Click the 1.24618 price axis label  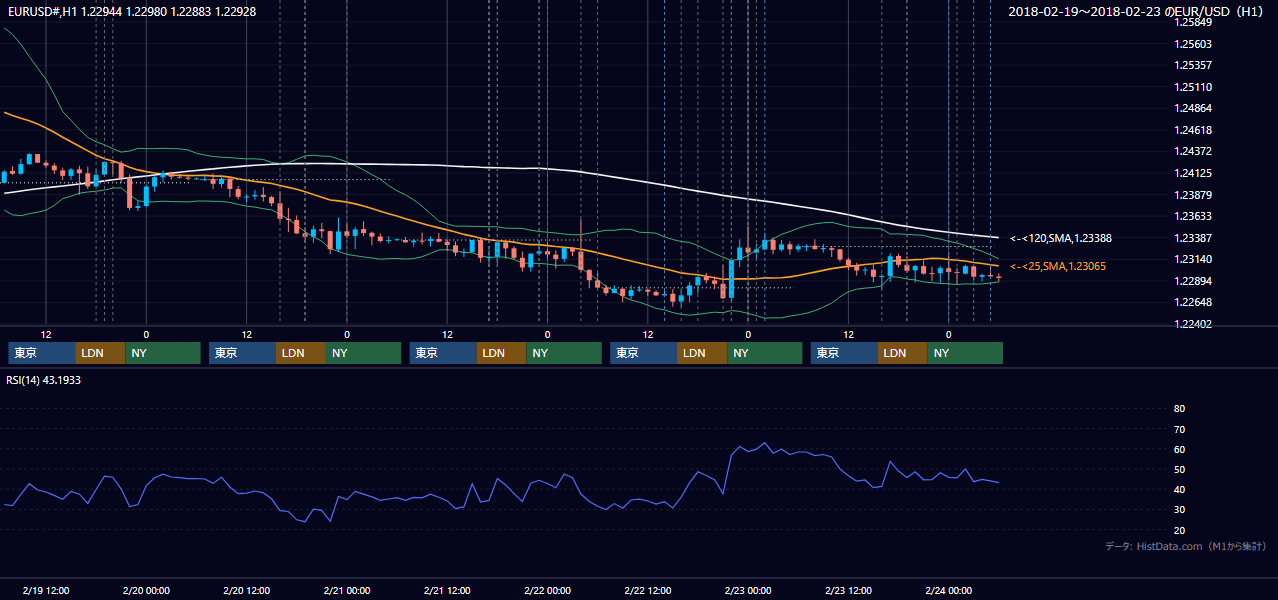coord(1192,130)
